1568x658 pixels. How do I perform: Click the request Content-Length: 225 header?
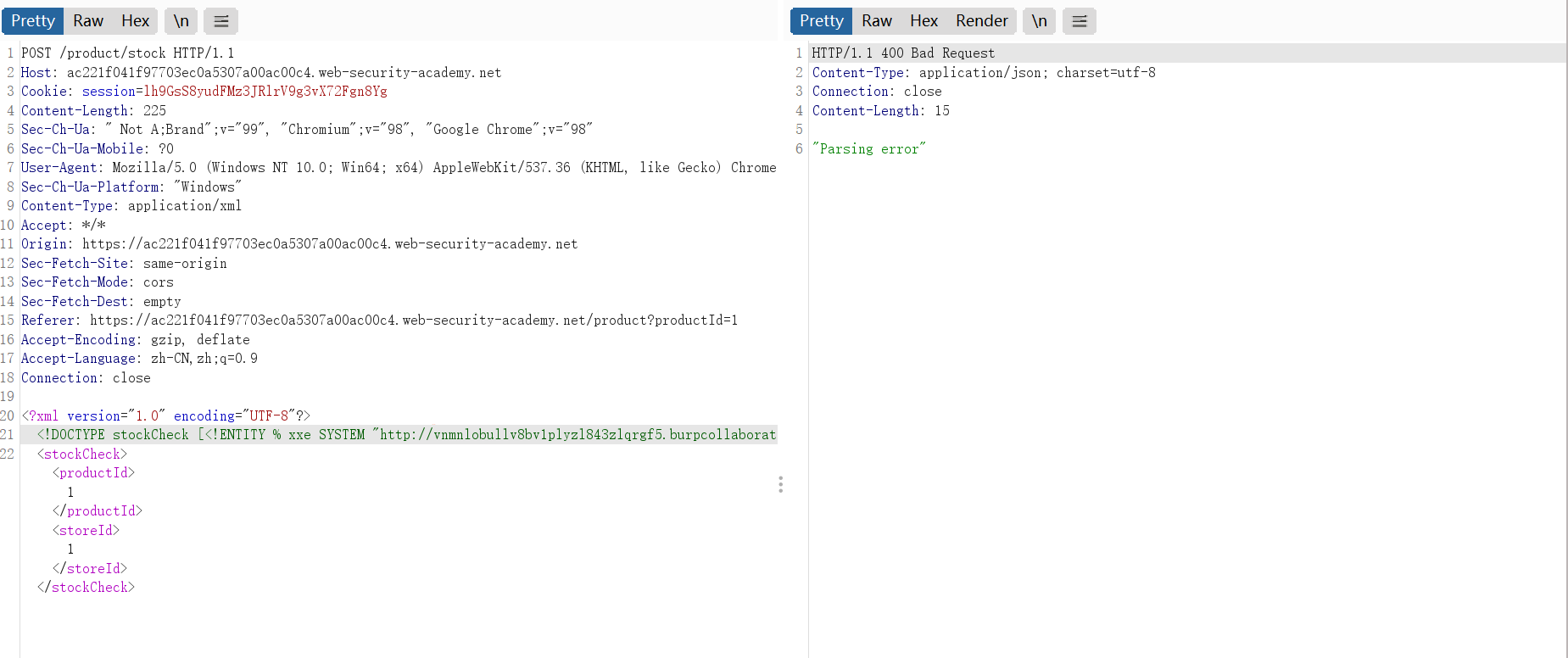click(93, 110)
